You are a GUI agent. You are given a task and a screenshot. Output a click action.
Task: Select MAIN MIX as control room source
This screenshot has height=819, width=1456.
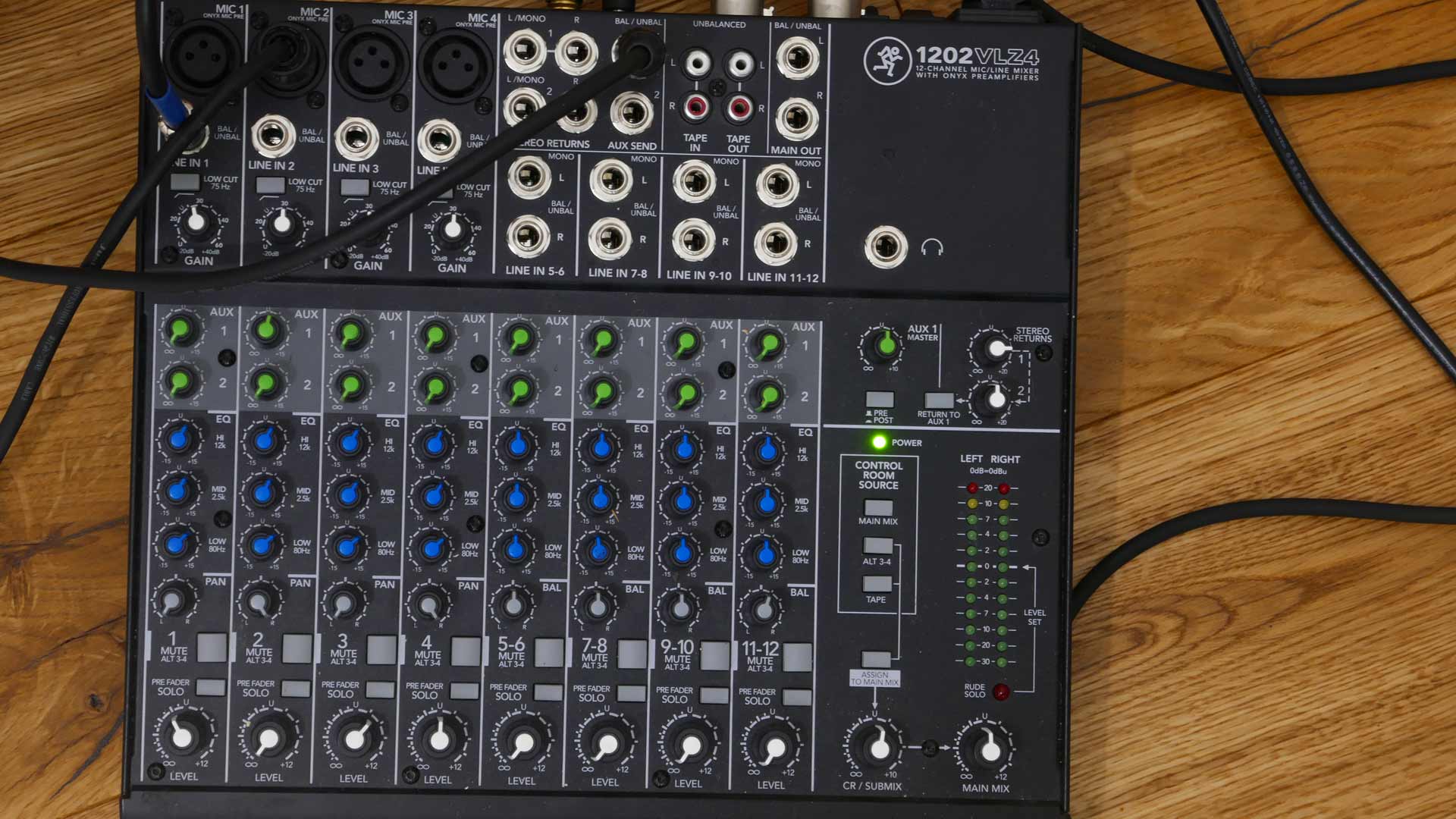coord(878,507)
